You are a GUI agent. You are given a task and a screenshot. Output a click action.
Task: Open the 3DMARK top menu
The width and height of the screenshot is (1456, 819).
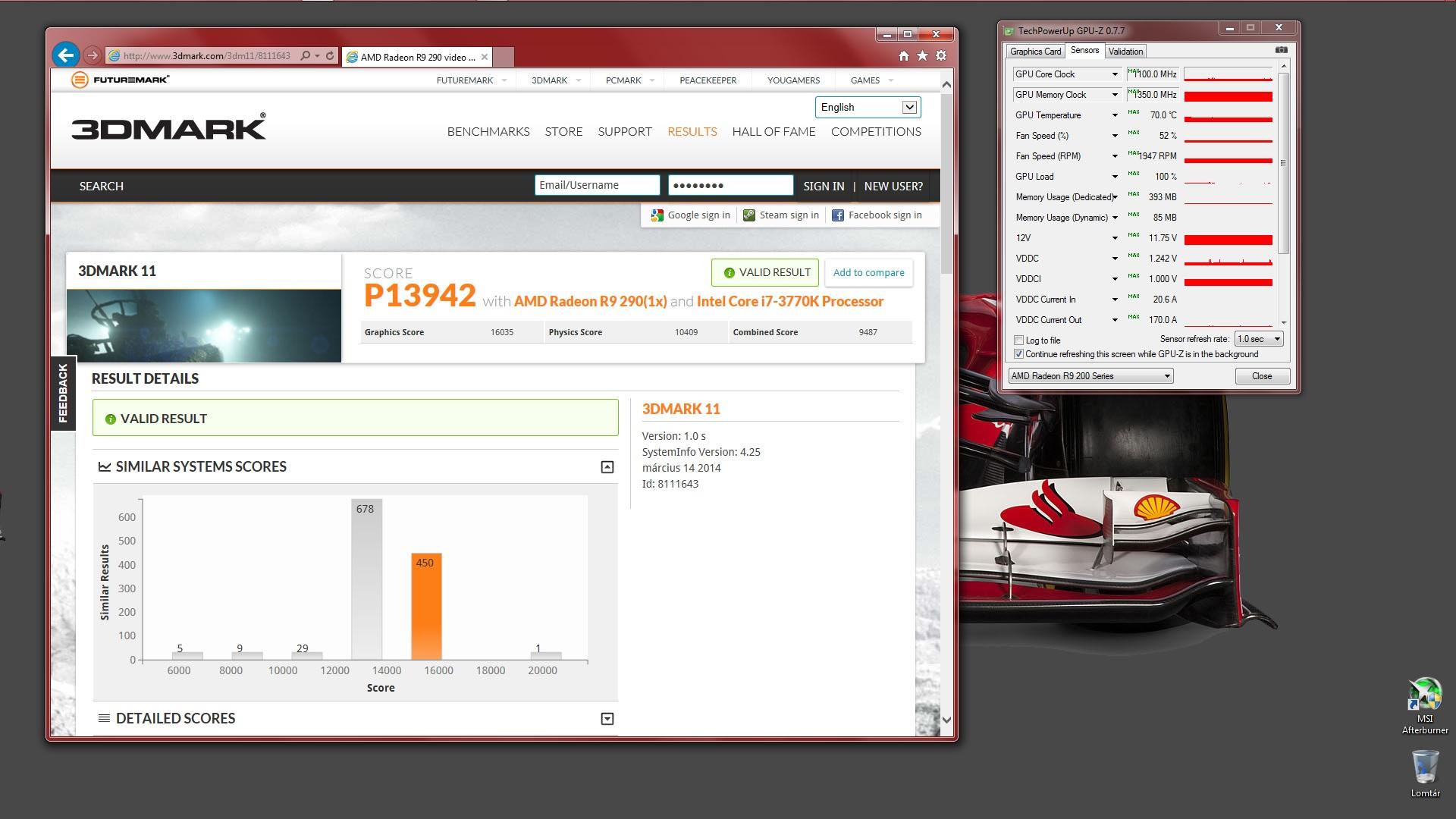[556, 80]
